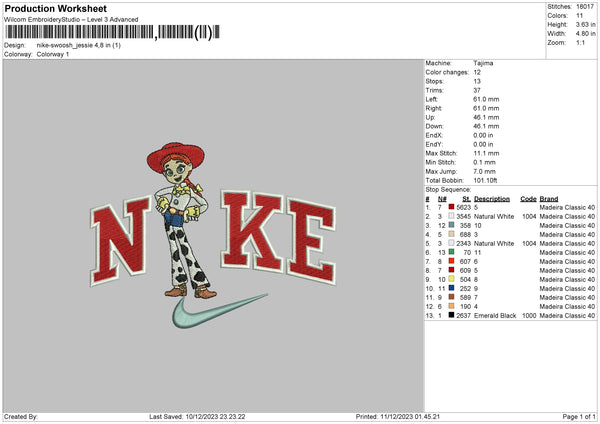Click the white swatch beside stitch count 3545

tap(452, 216)
